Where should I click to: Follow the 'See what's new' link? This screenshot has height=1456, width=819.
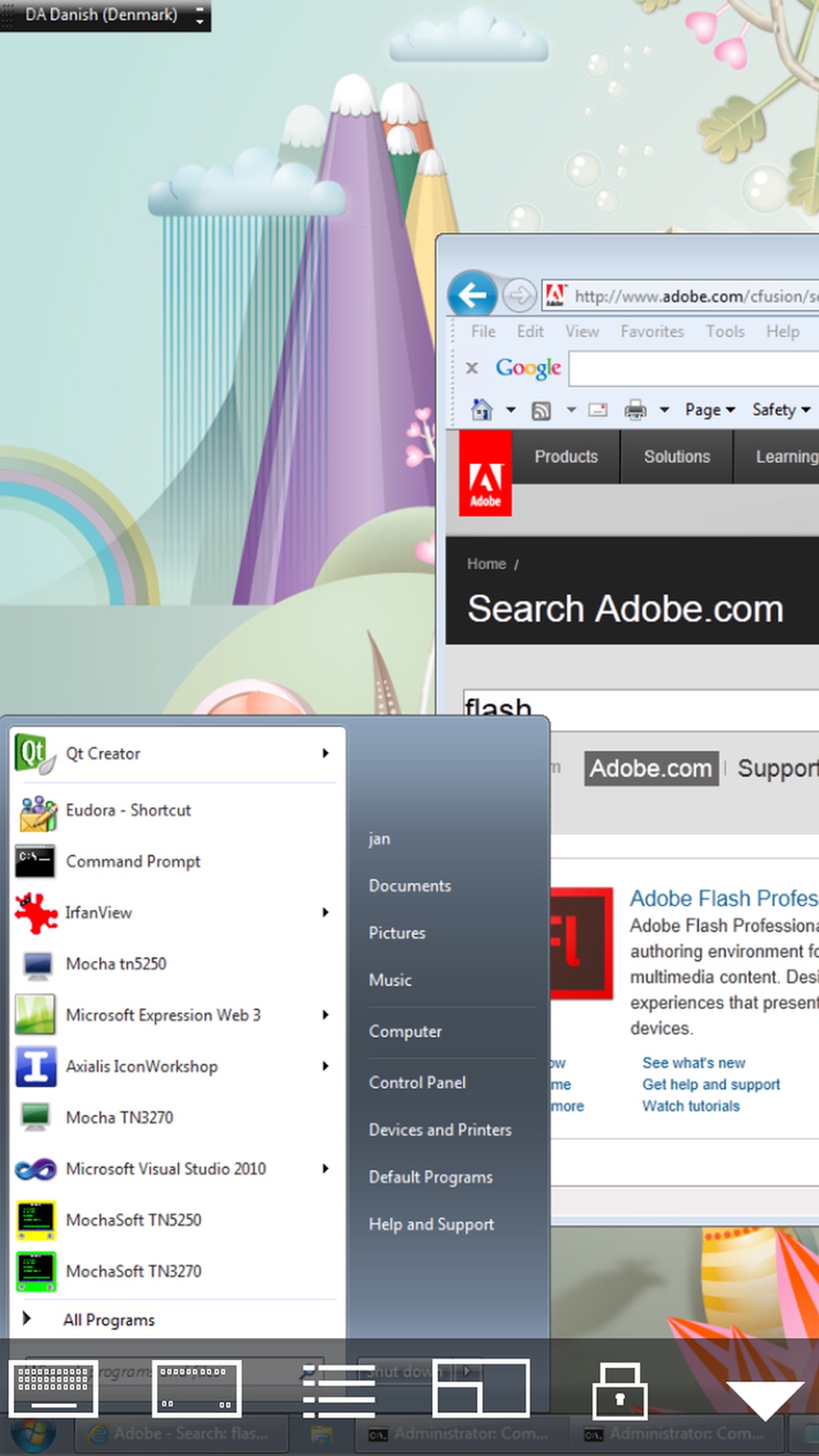tap(694, 1063)
